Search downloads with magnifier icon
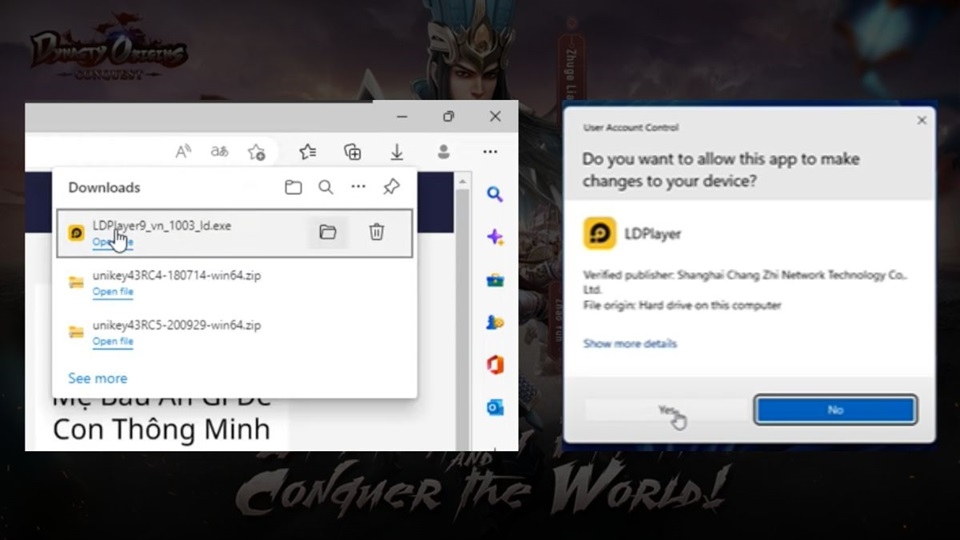Viewport: 960px width, 540px height. pyautogui.click(x=326, y=187)
